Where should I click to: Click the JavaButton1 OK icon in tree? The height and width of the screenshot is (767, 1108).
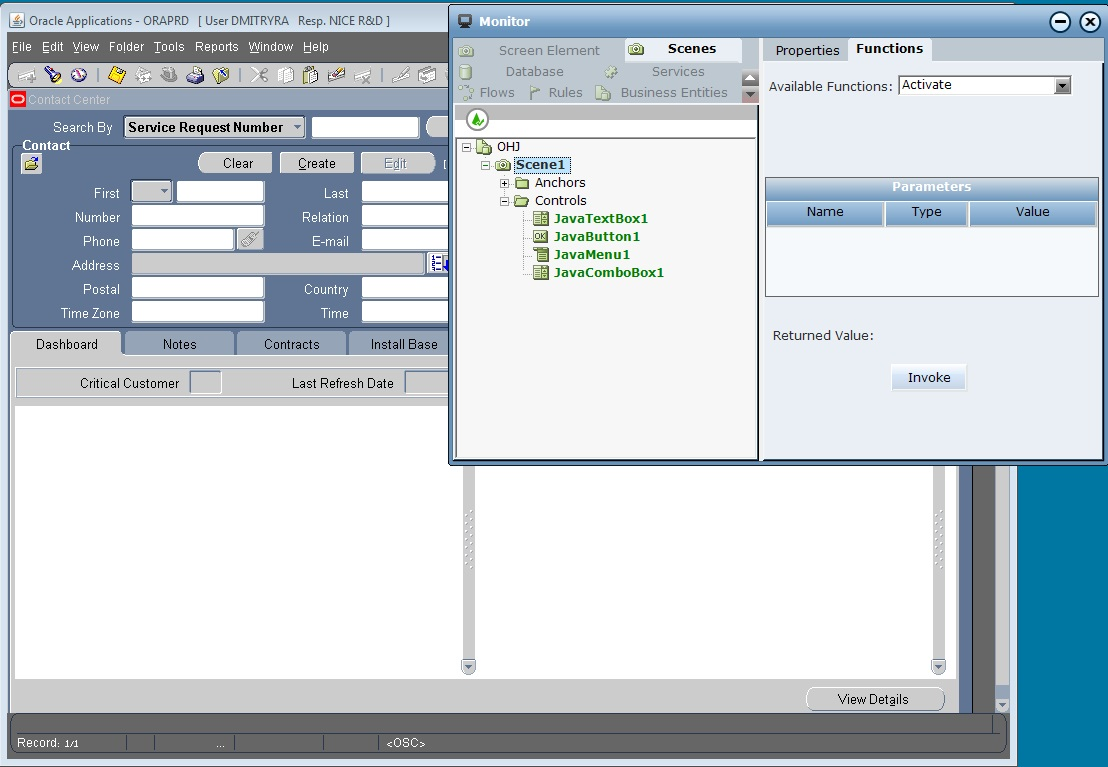click(541, 237)
